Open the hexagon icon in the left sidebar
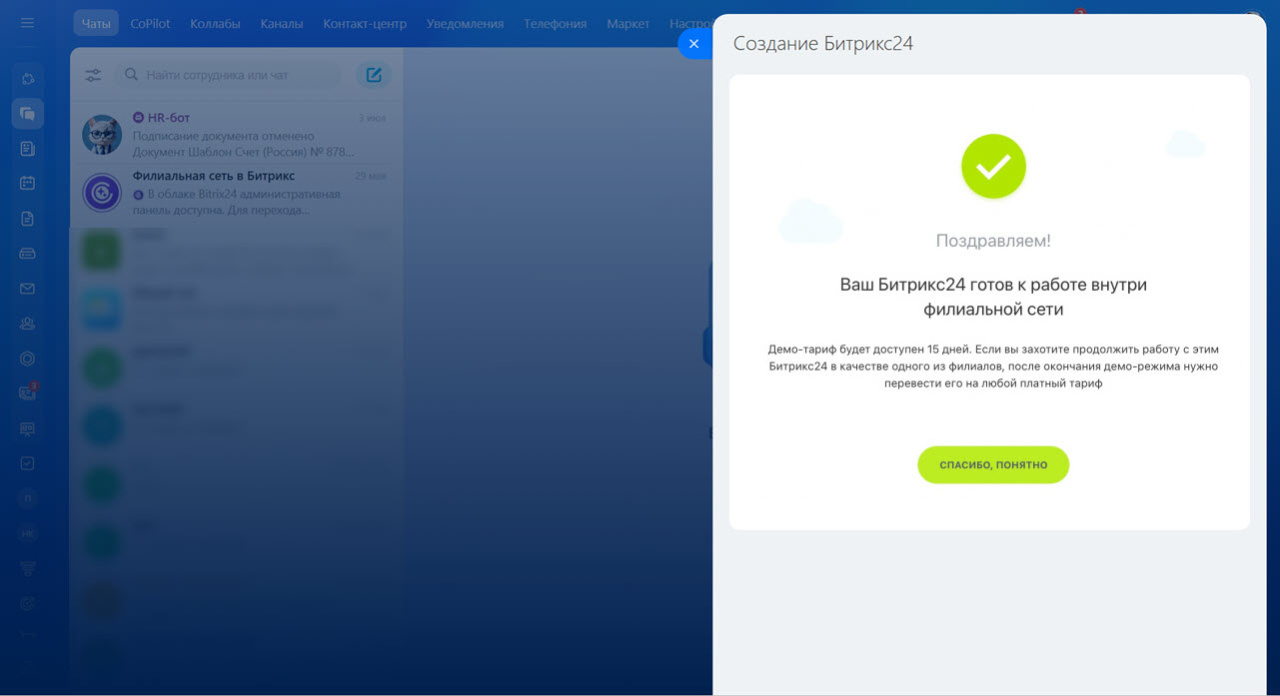This screenshot has width=1280, height=696. [27, 358]
